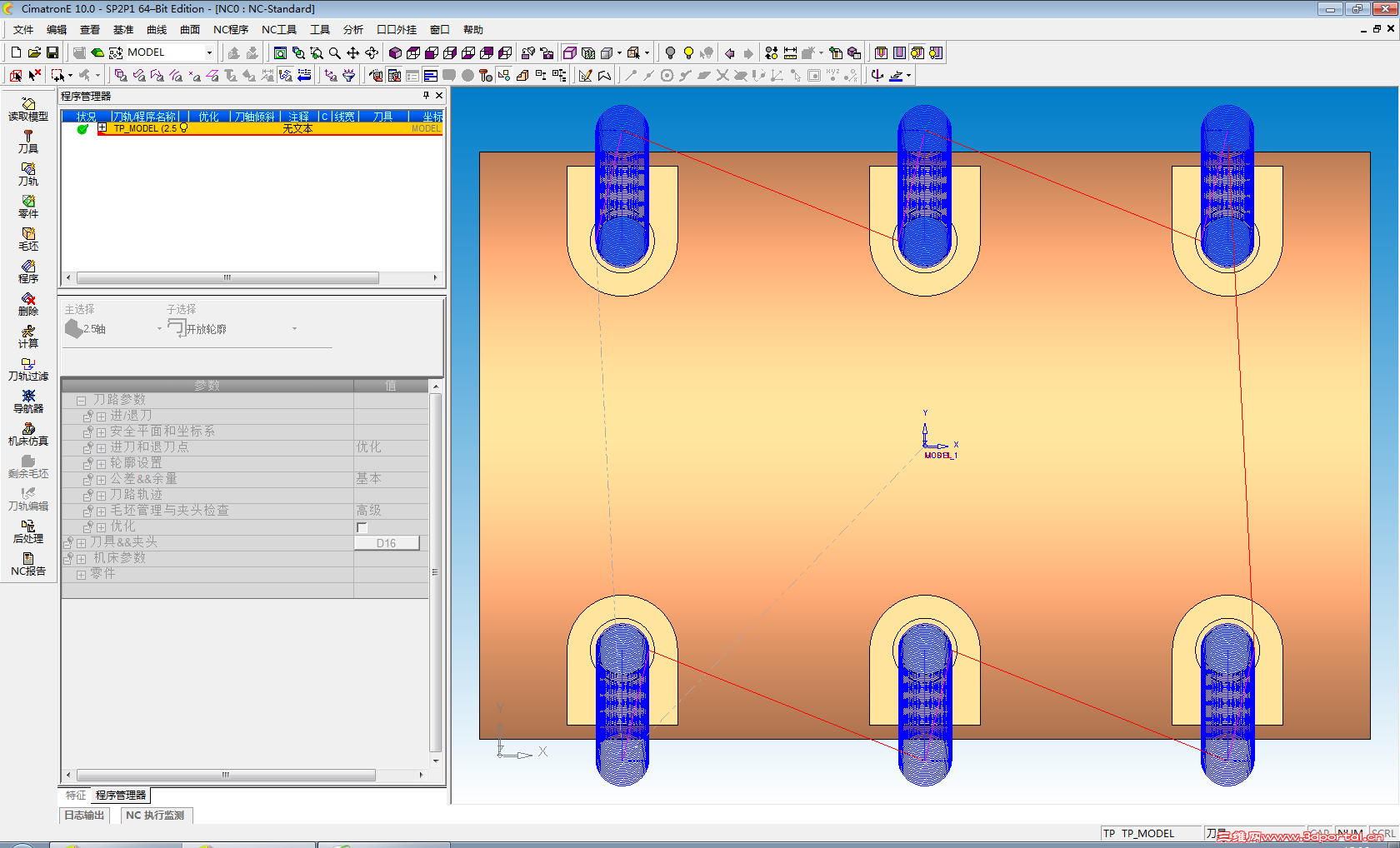The height and width of the screenshot is (848, 1400).
Task: Open the 帮助 menu
Action: pyautogui.click(x=473, y=30)
